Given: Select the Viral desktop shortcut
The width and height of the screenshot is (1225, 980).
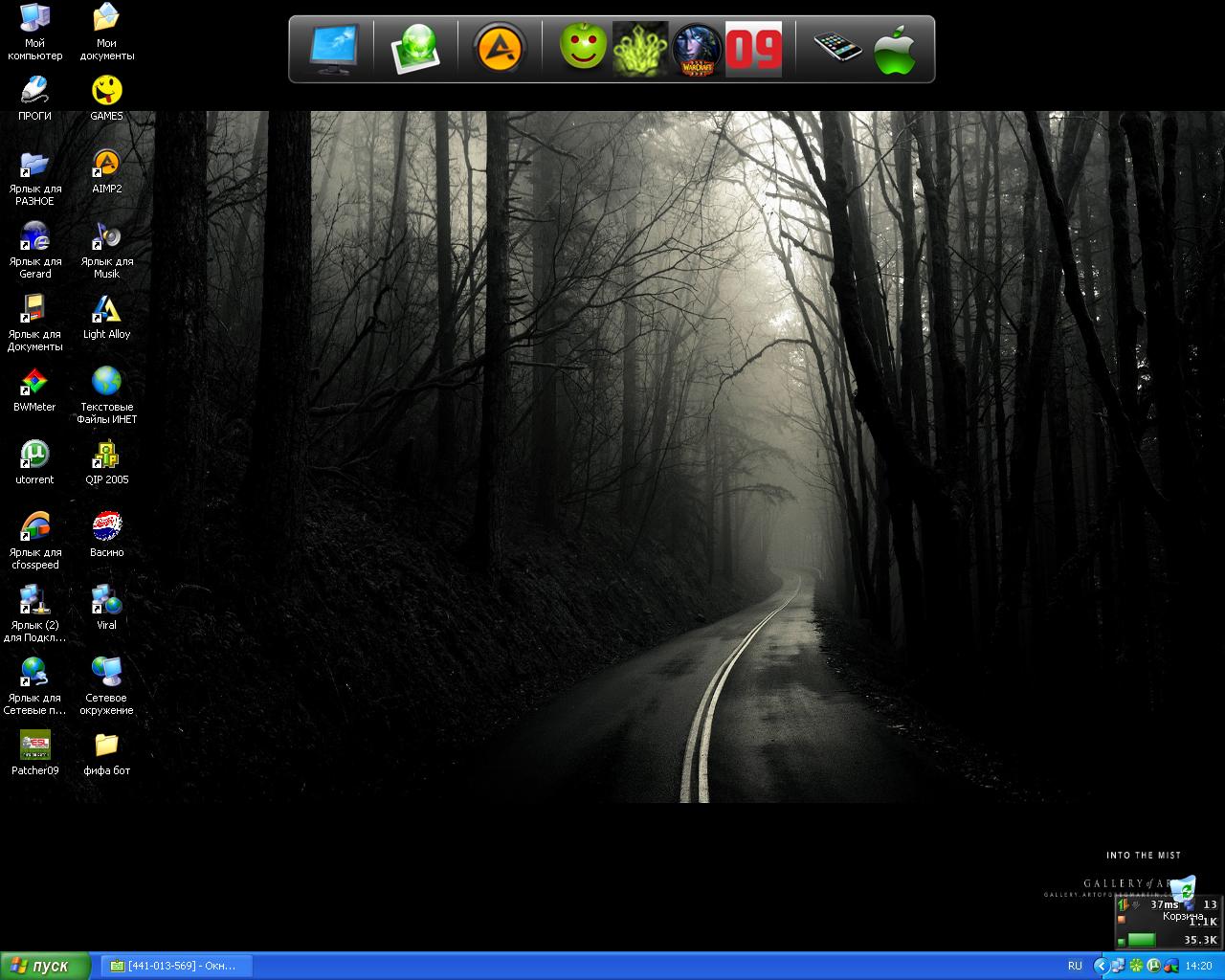Looking at the screenshot, I should coord(106,609).
